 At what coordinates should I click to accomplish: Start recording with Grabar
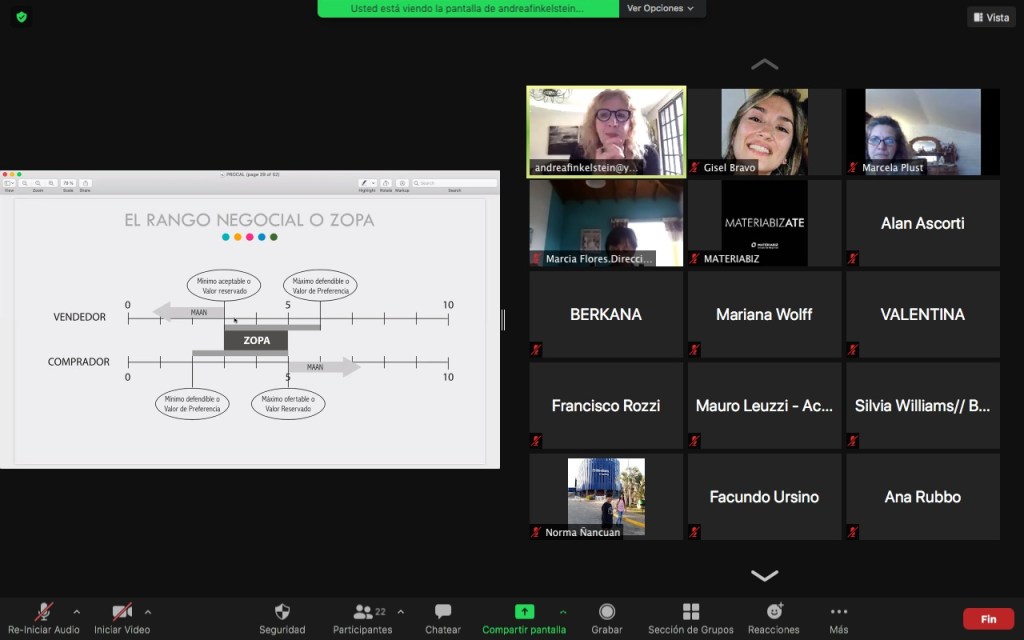607,612
